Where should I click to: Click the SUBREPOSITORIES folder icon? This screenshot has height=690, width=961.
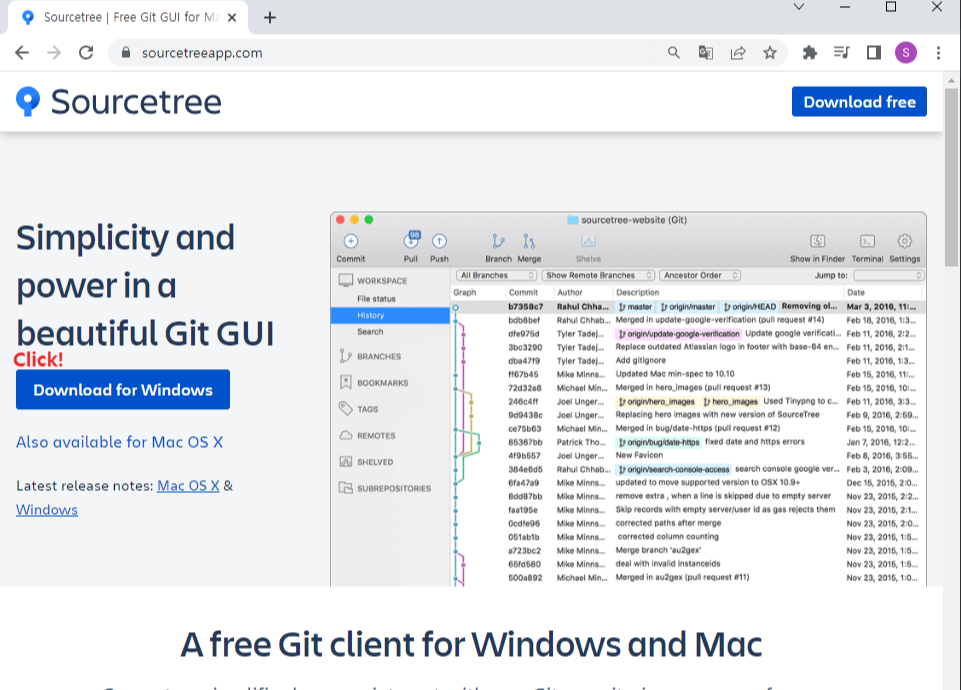(x=346, y=488)
